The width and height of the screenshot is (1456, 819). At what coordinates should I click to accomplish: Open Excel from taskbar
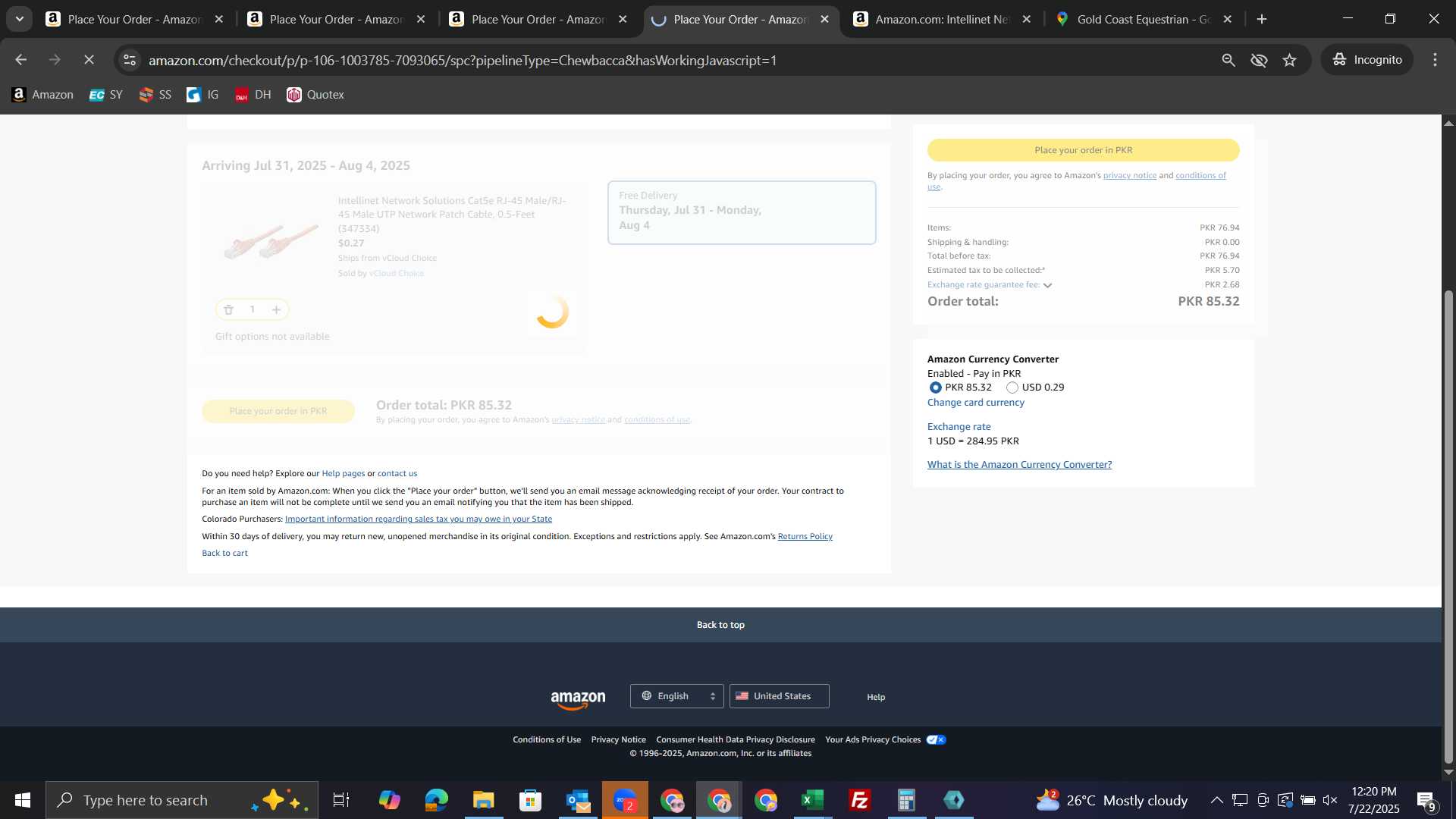pos(813,800)
